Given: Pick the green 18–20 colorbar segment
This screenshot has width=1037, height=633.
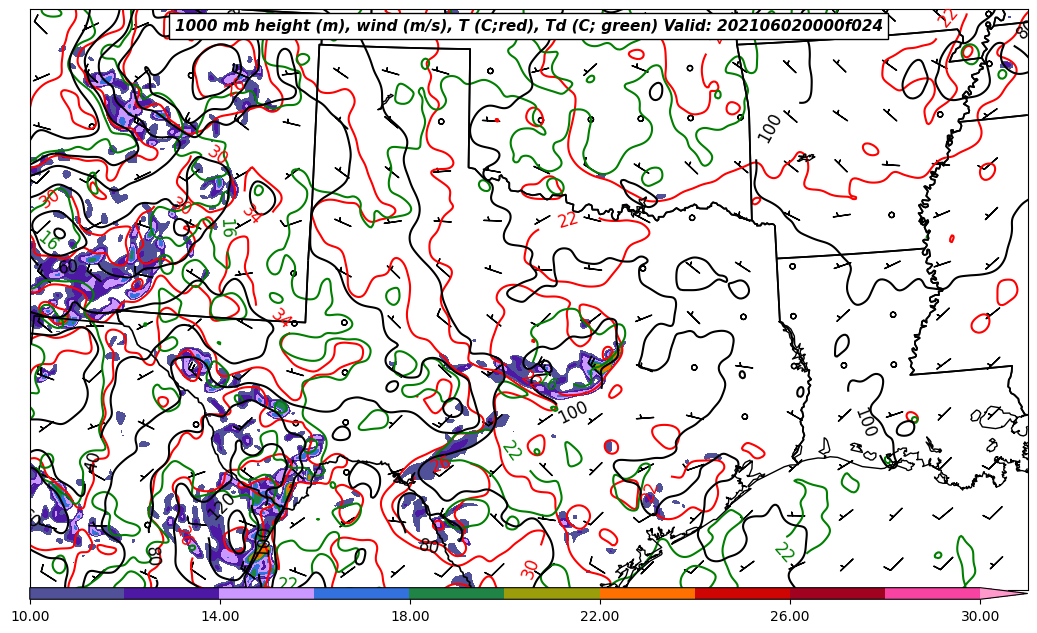Looking at the screenshot, I should pyautogui.click(x=457, y=593).
